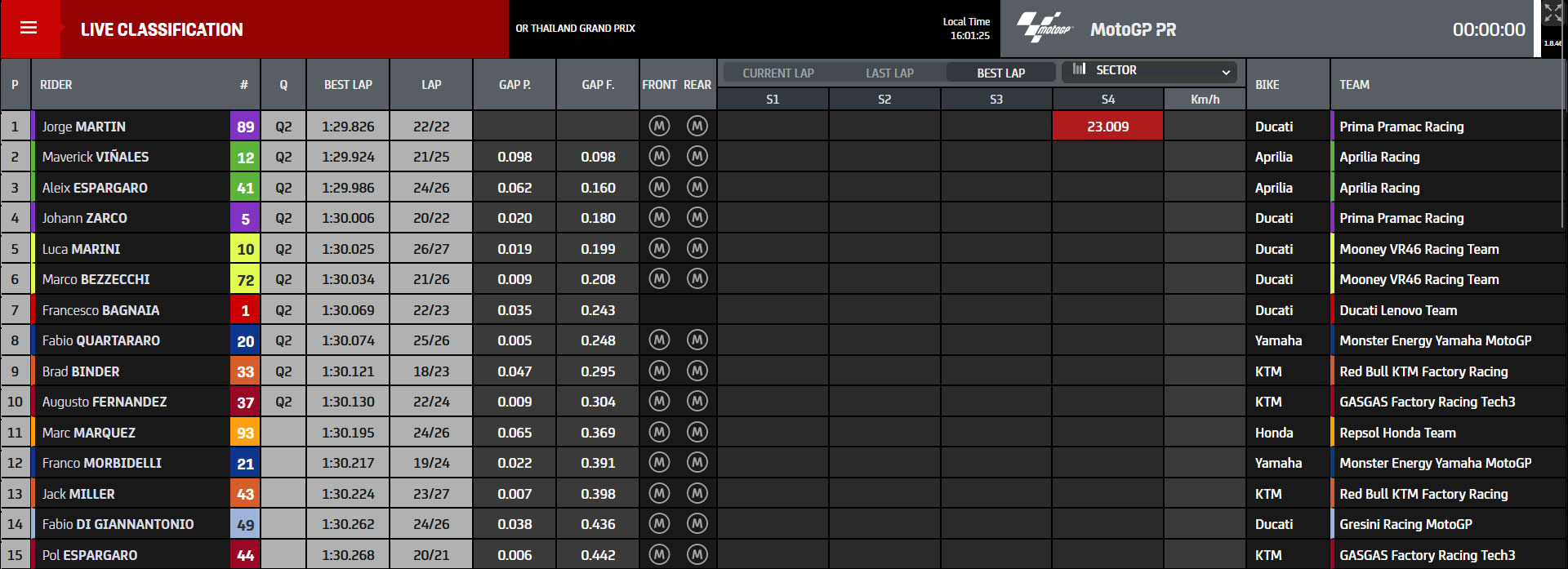The width and height of the screenshot is (1568, 569).
Task: Select rider Francesco BAGNAIA
Action: [100, 310]
